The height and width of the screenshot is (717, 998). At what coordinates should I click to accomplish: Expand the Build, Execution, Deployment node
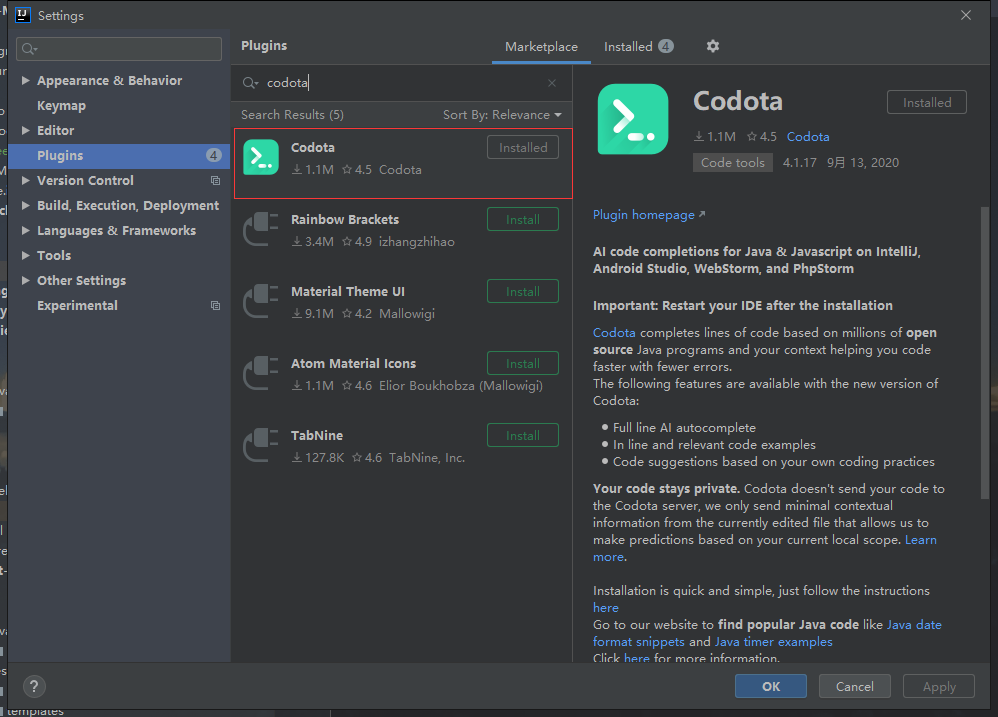point(26,206)
